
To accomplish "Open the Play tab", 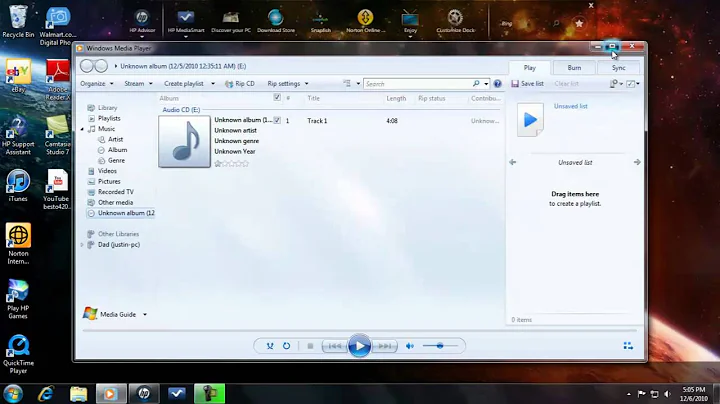I will pyautogui.click(x=529, y=67).
